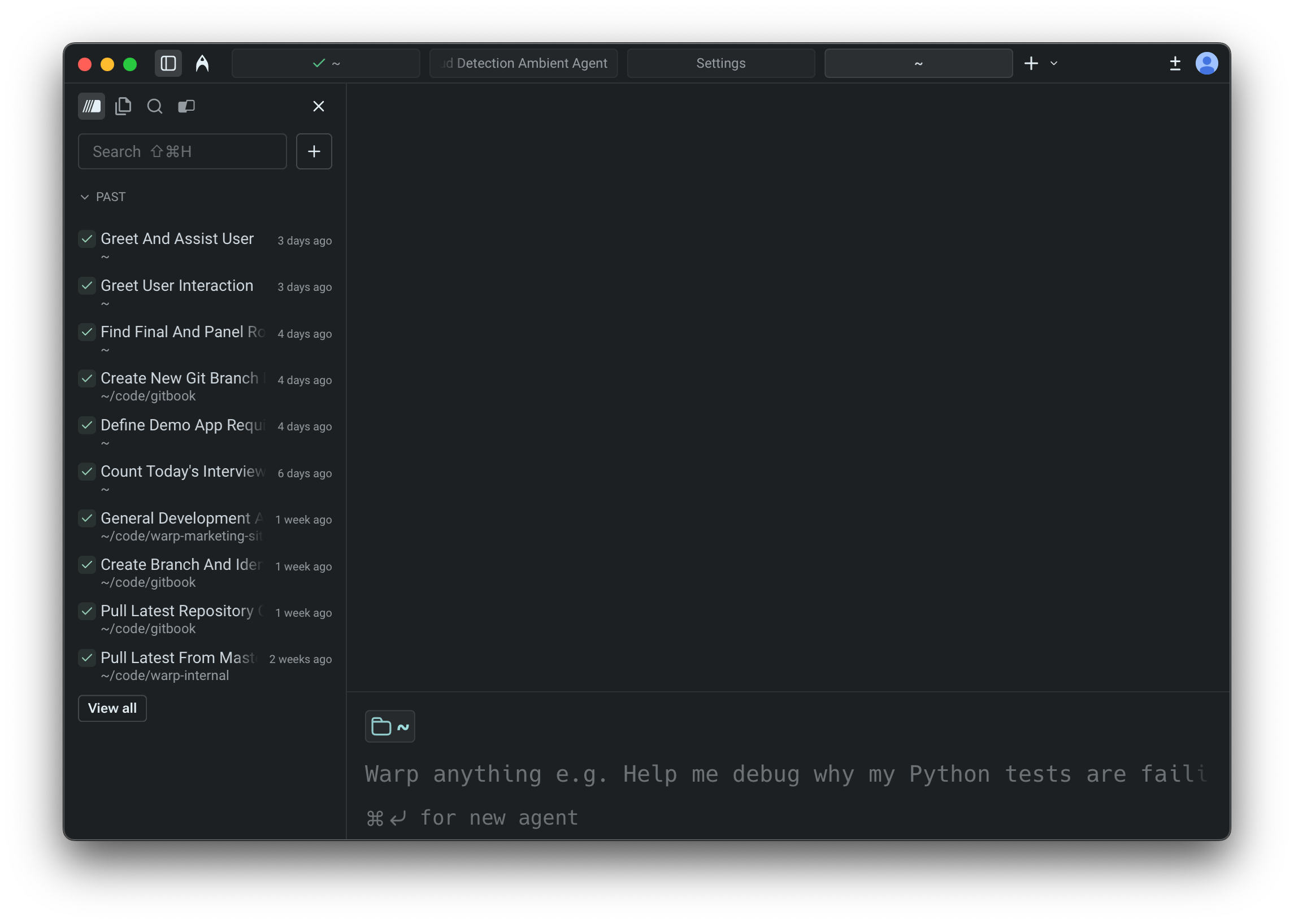
Task: Click the checkmark beside Create New Git Branch
Action: 87,378
